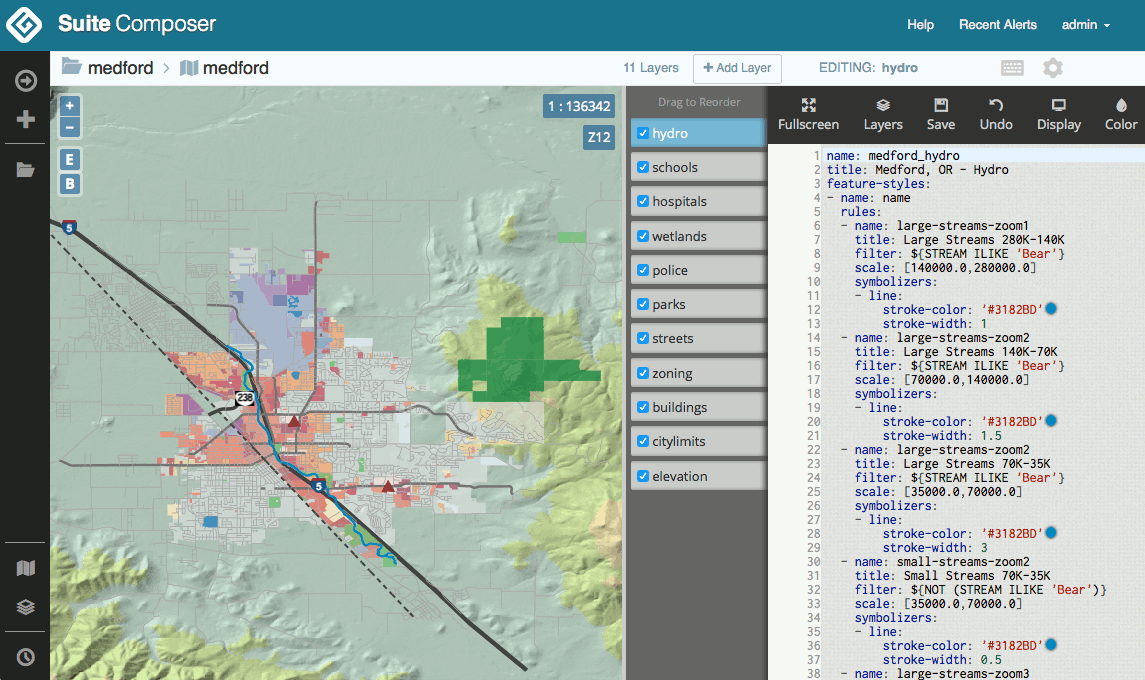
Task: Toggle visibility of the wetlands layer
Action: pos(643,237)
